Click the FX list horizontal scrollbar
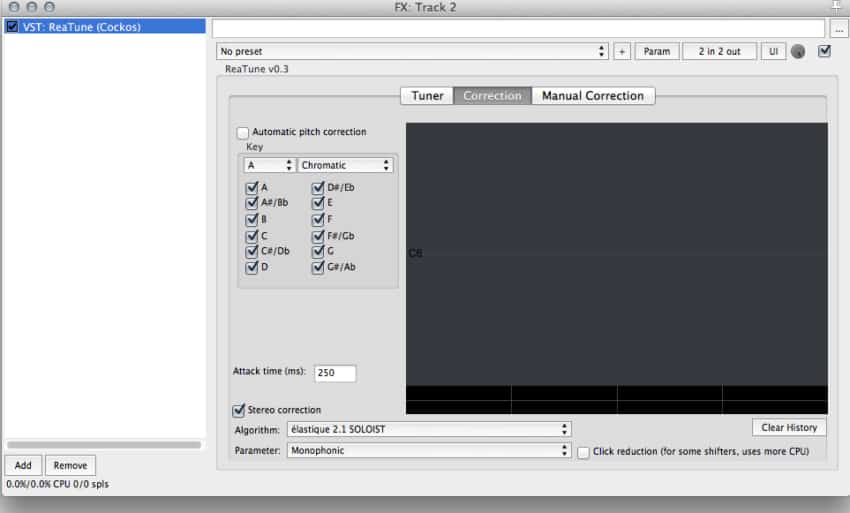Screen dimensions: 850x513 103,444
